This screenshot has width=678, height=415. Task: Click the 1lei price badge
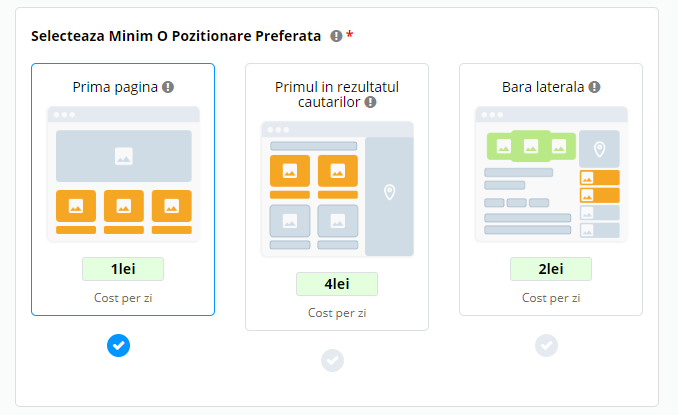(x=123, y=269)
